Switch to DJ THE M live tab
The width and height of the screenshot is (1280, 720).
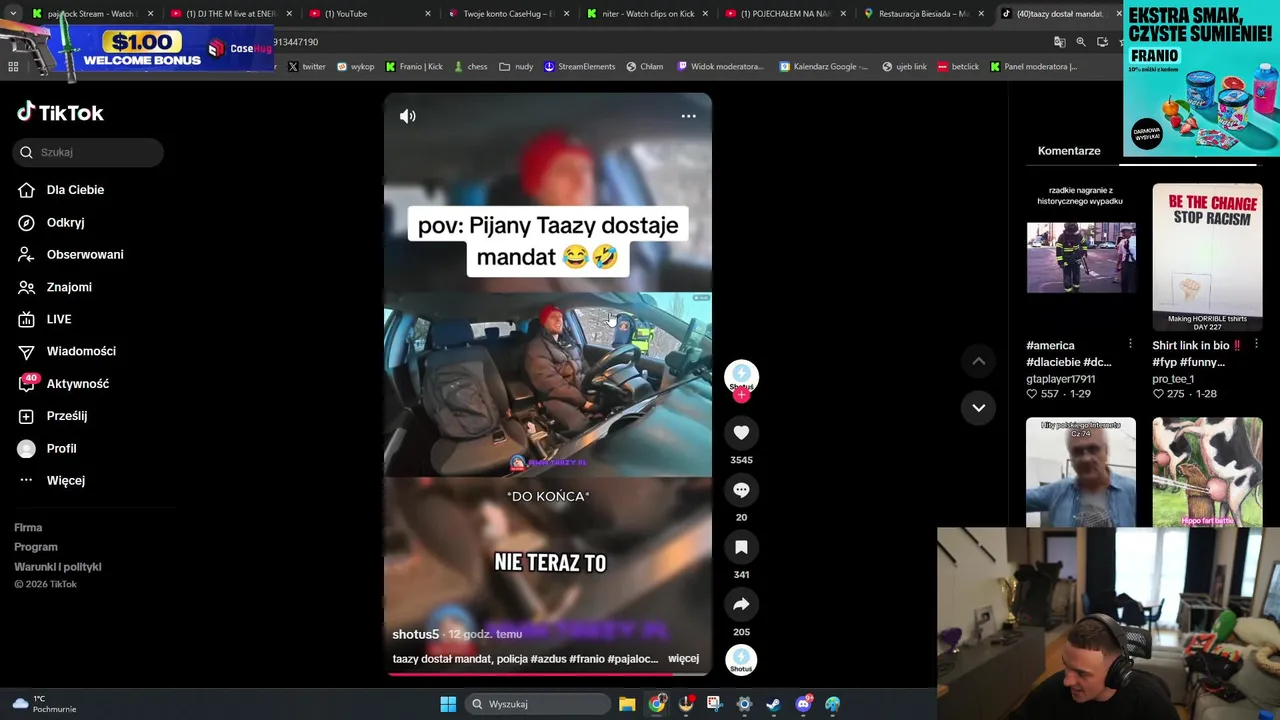(x=230, y=14)
